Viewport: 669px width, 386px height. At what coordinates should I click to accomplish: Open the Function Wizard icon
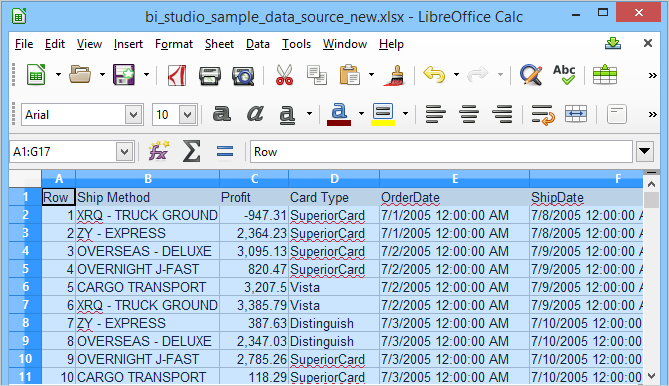tap(158, 151)
